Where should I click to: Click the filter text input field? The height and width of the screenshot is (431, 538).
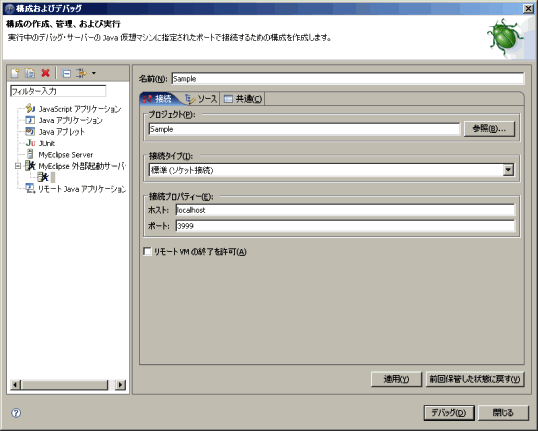[x=58, y=91]
